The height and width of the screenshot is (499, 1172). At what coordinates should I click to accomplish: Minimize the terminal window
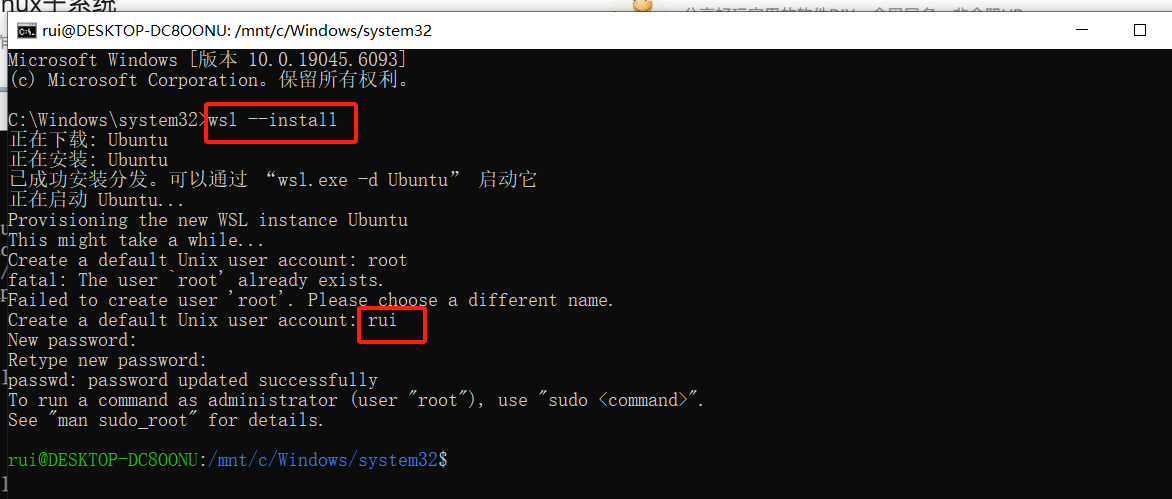[x=1082, y=31]
